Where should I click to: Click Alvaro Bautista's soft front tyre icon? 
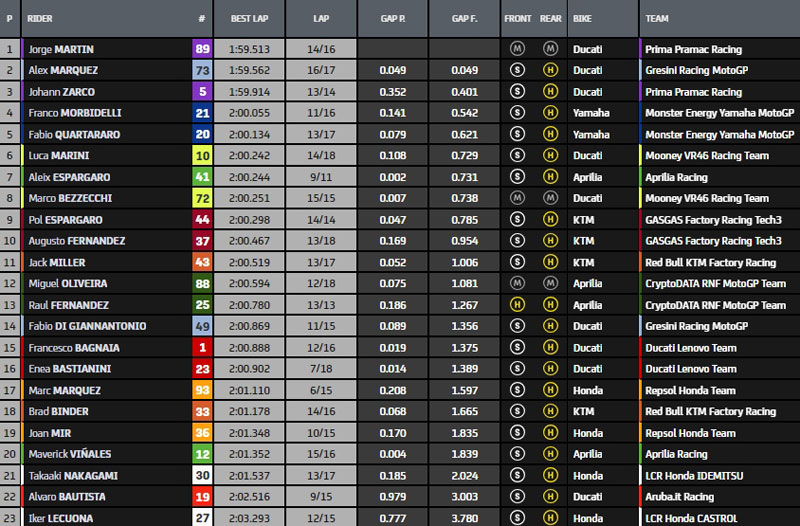[517, 496]
